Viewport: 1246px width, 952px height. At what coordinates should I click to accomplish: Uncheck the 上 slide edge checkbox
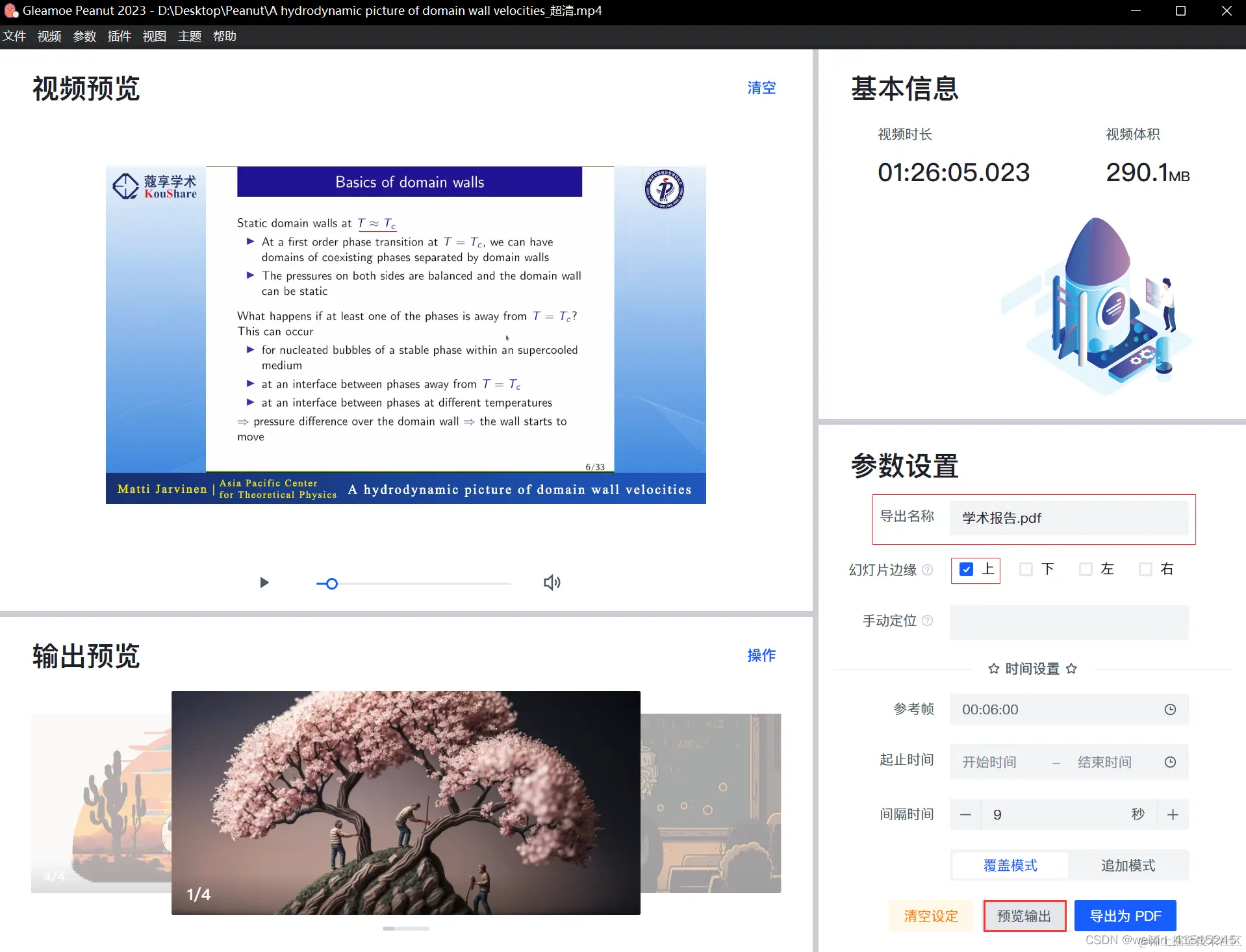(x=967, y=569)
